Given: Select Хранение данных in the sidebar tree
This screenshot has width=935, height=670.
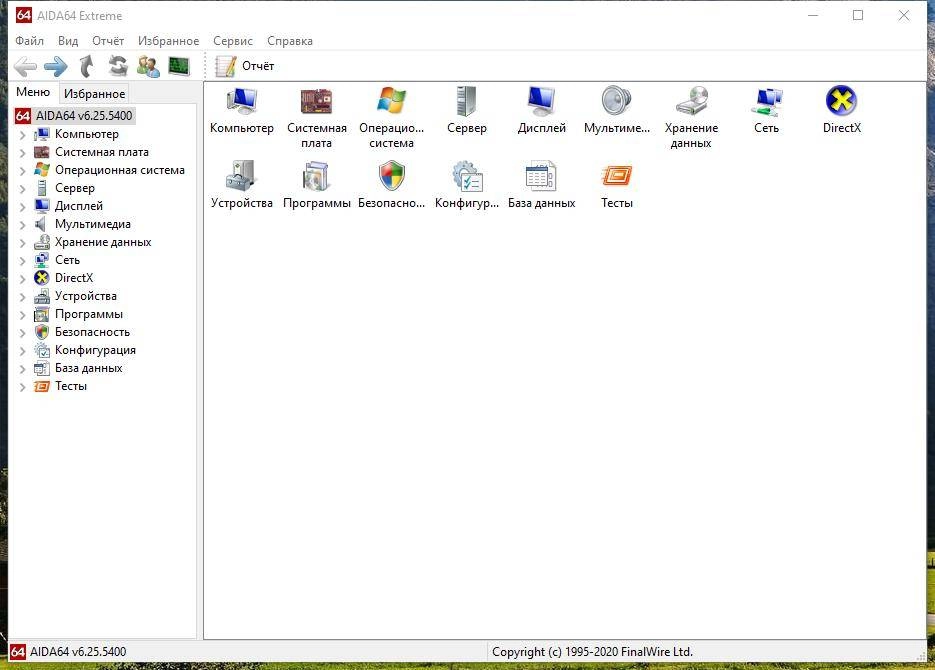Looking at the screenshot, I should (x=103, y=242).
